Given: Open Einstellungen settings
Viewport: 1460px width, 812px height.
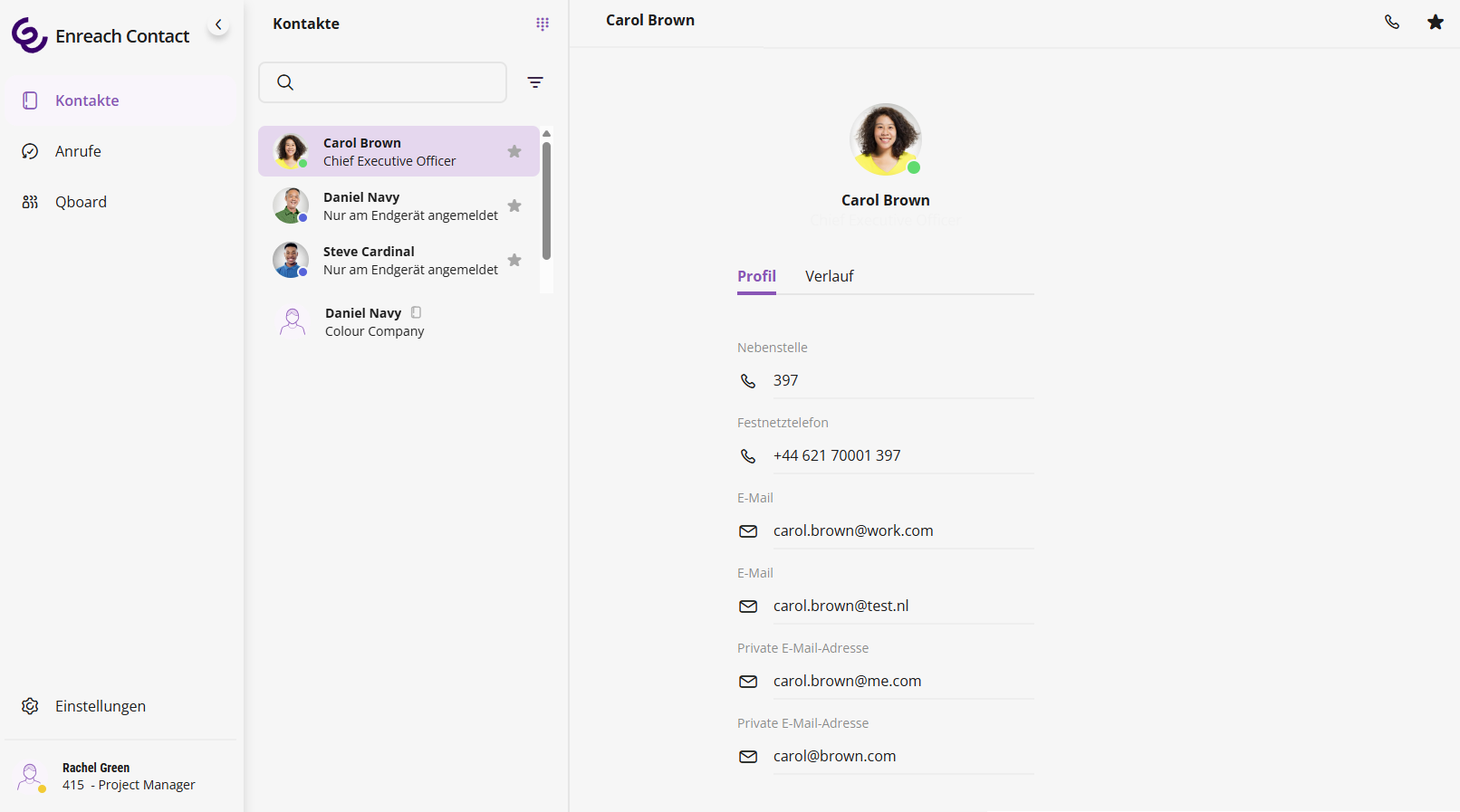Looking at the screenshot, I should pyautogui.click(x=100, y=706).
